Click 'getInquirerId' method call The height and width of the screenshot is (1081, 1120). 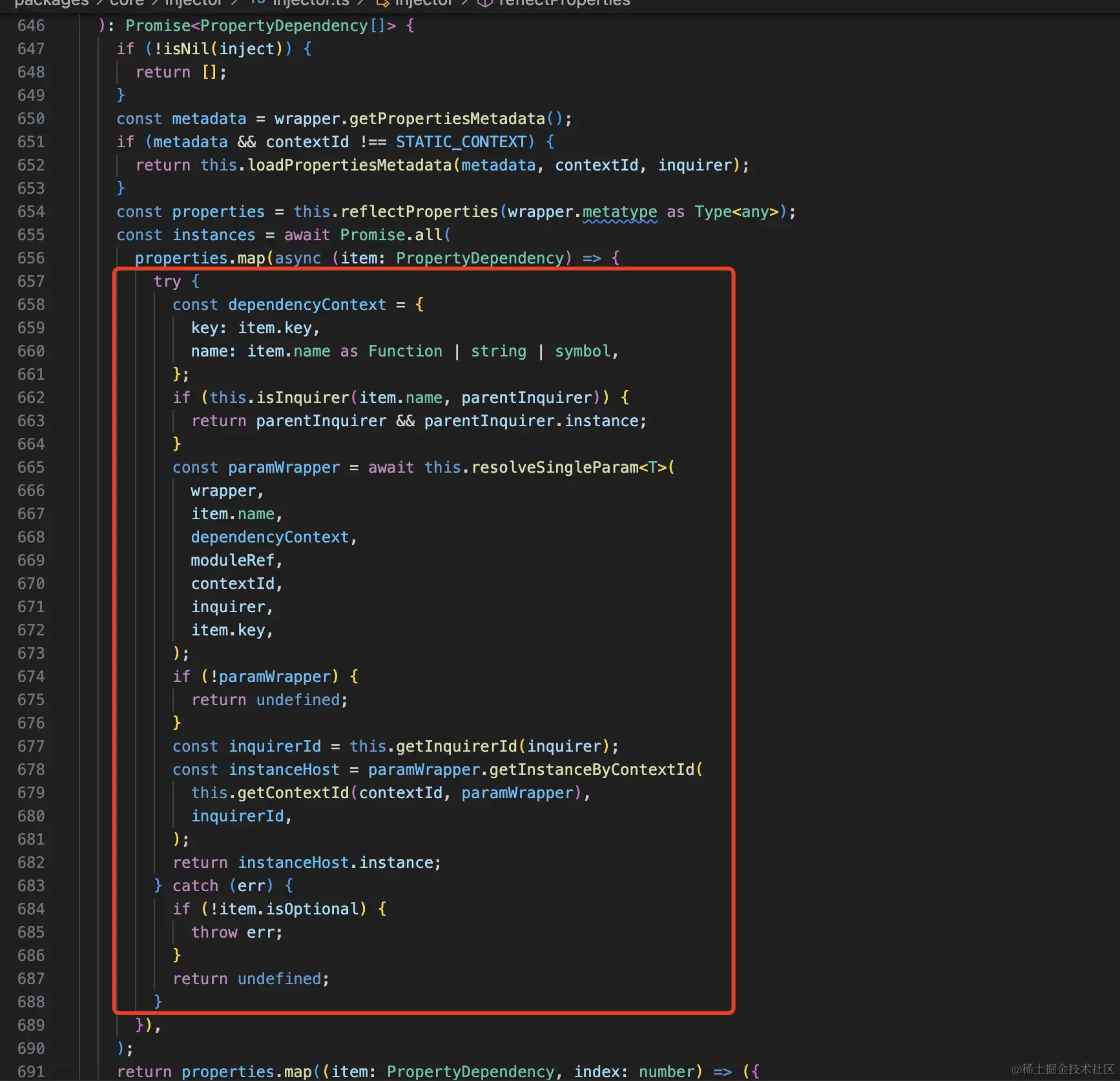(456, 746)
